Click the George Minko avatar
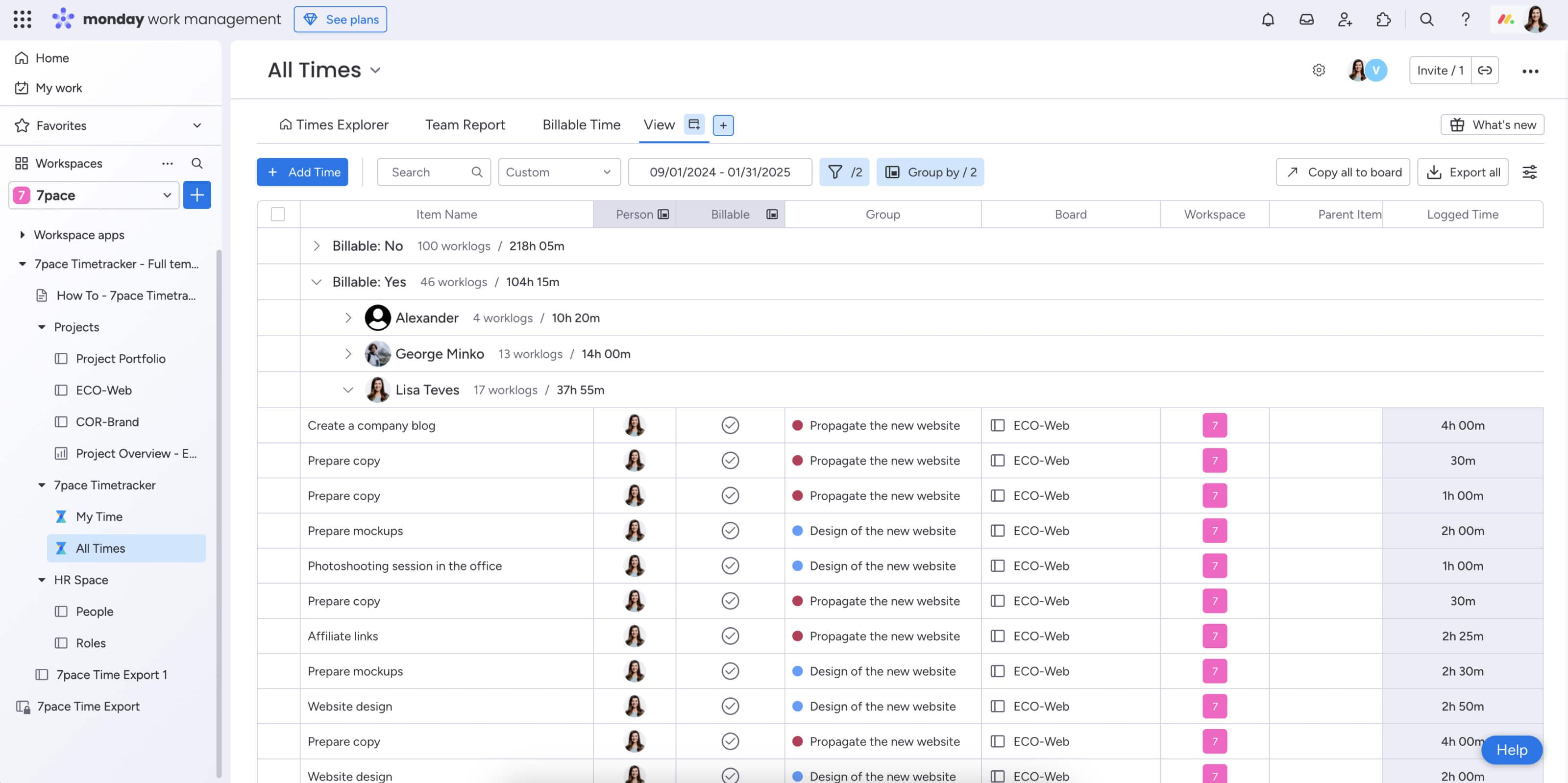Viewport: 1568px width, 783px height. coord(377,354)
